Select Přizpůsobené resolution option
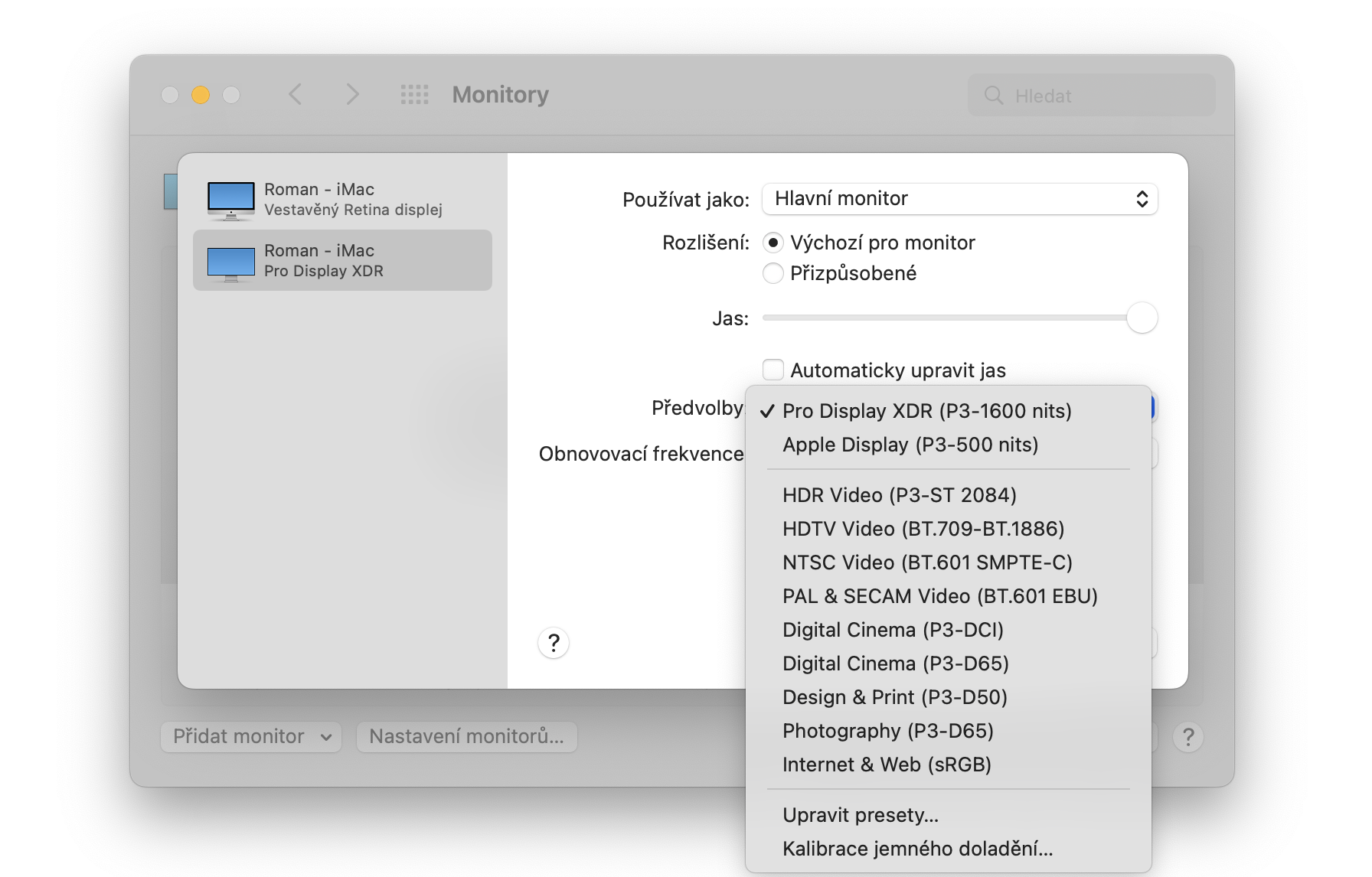 [773, 273]
